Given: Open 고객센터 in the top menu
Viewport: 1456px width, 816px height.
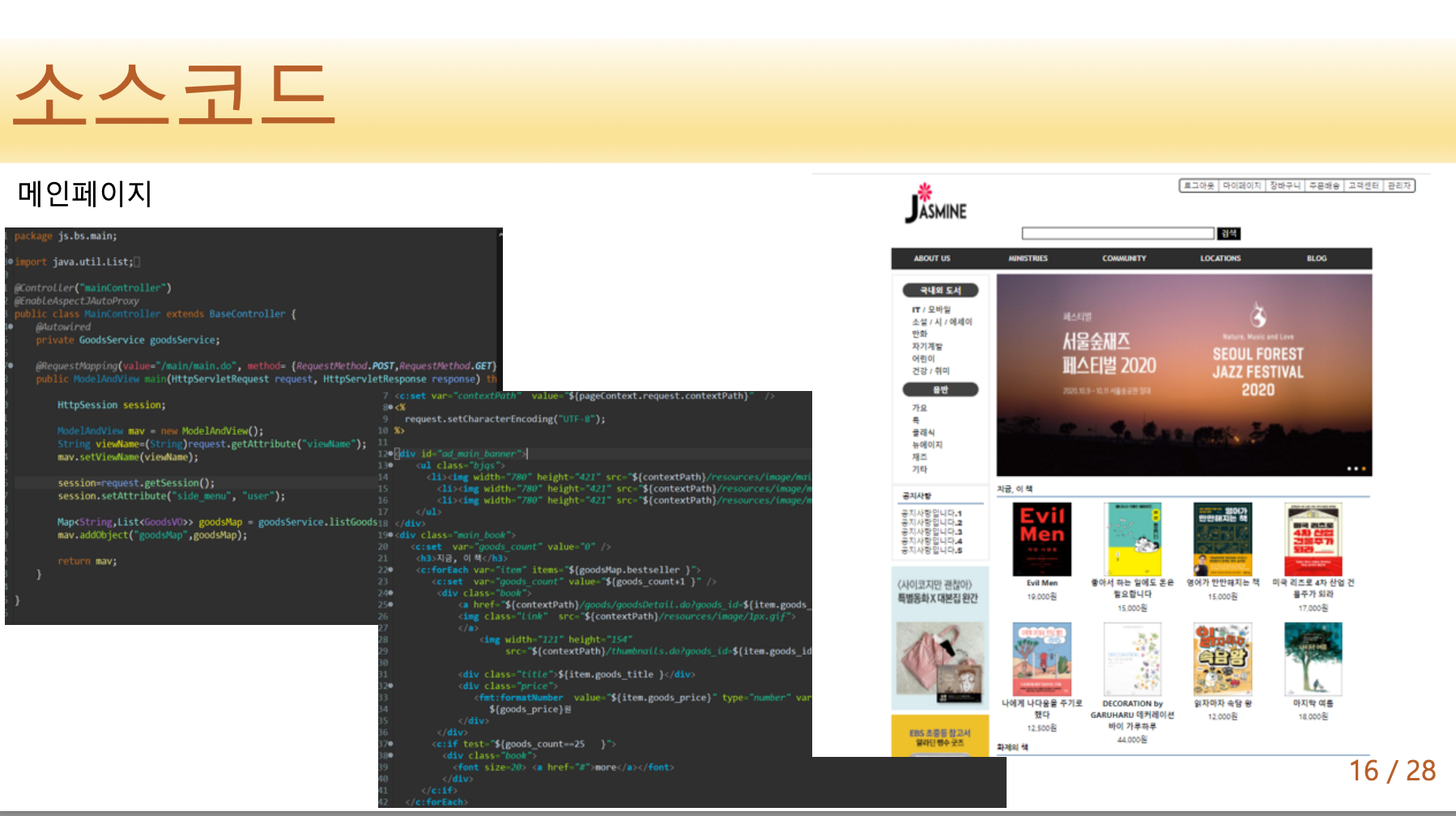Looking at the screenshot, I should pos(1364,186).
